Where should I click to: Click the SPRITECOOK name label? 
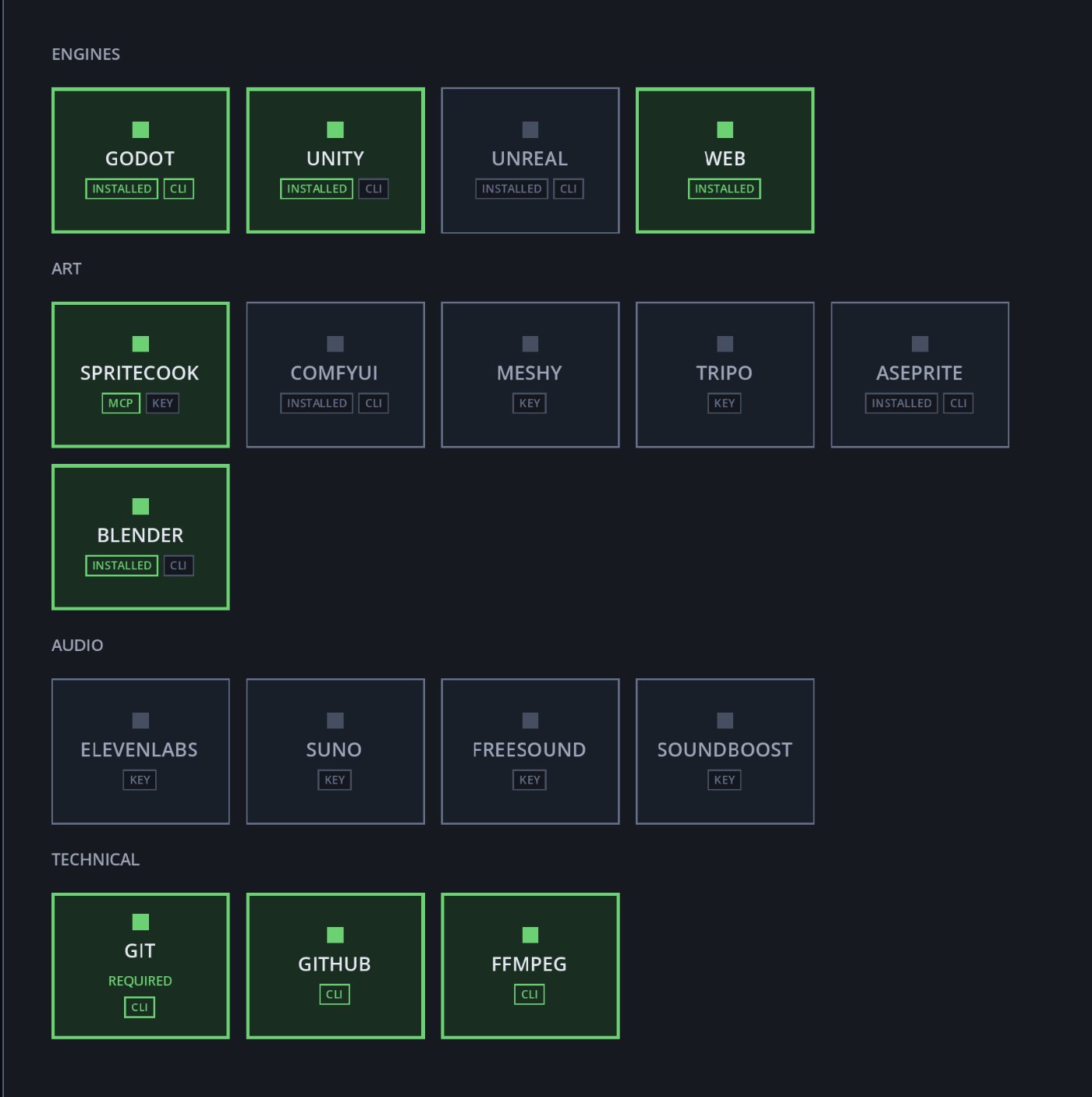pos(140,373)
